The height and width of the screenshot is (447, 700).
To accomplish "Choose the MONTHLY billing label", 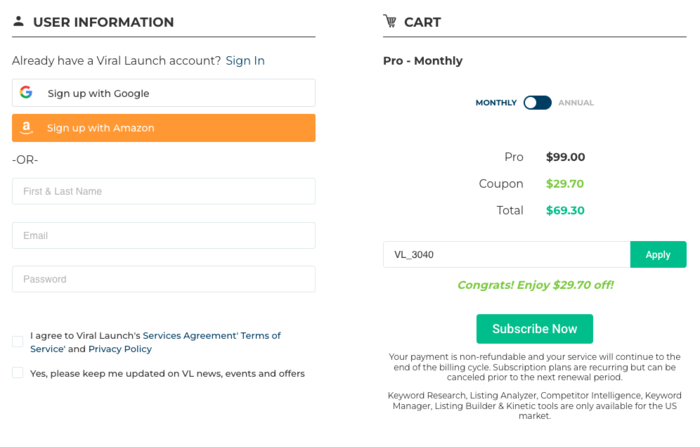I will [496, 103].
